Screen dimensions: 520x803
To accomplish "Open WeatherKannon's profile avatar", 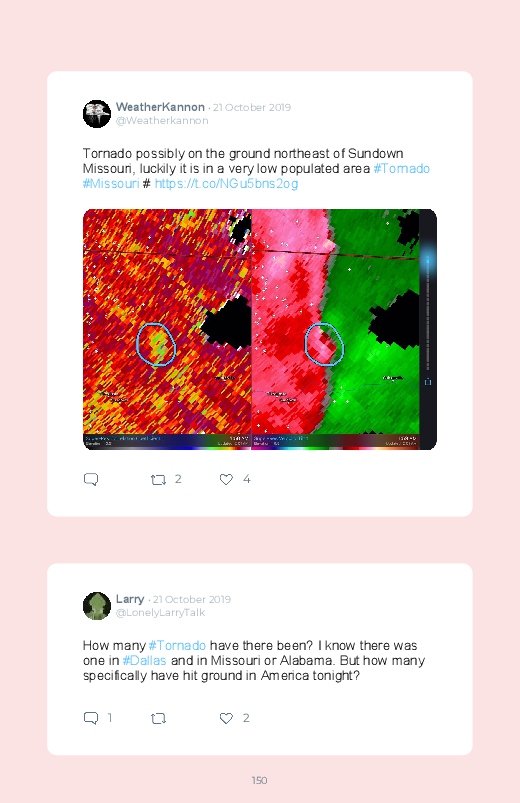I will [x=97, y=114].
